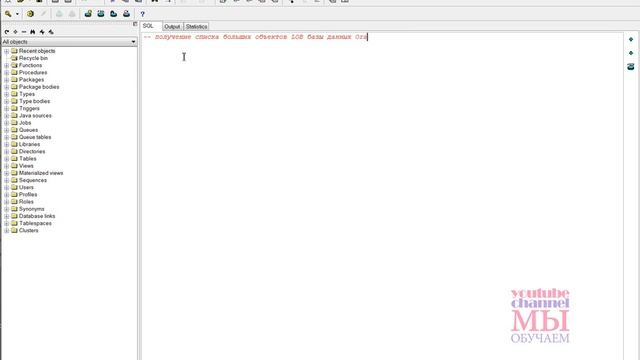Select the Types folder

pos(27,94)
